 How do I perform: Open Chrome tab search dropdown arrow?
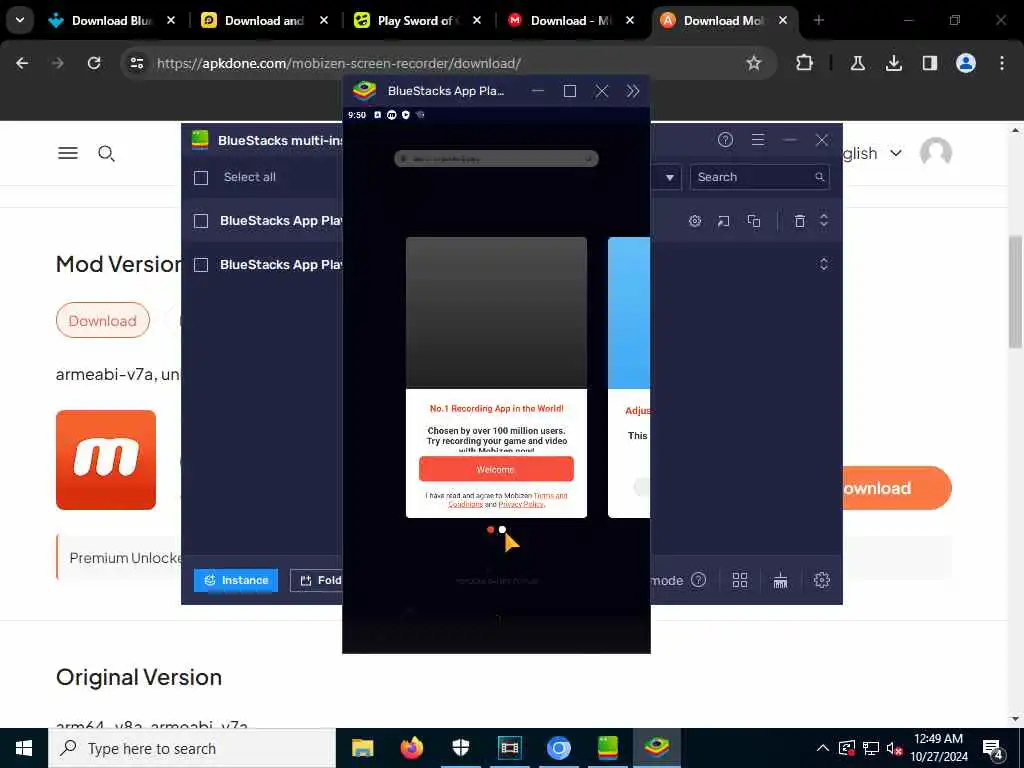20,20
